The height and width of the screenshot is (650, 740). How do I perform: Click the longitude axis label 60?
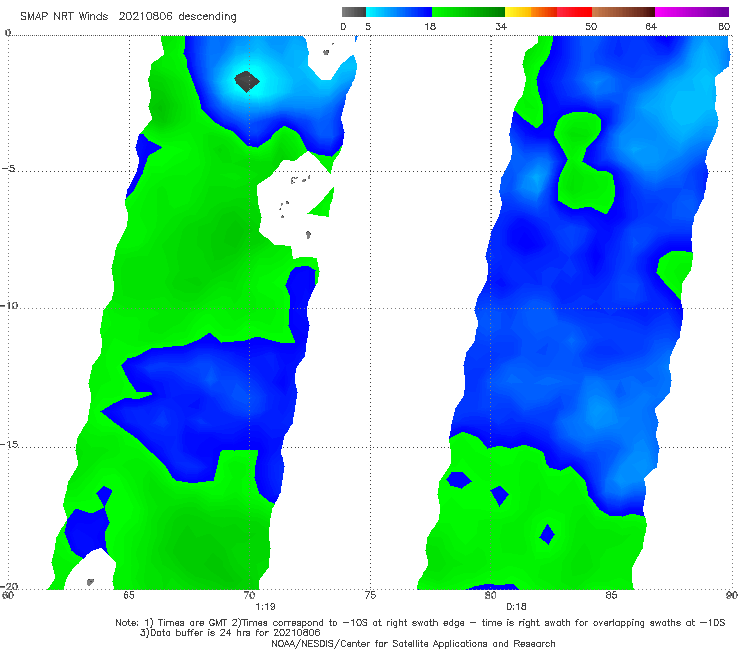point(8,595)
